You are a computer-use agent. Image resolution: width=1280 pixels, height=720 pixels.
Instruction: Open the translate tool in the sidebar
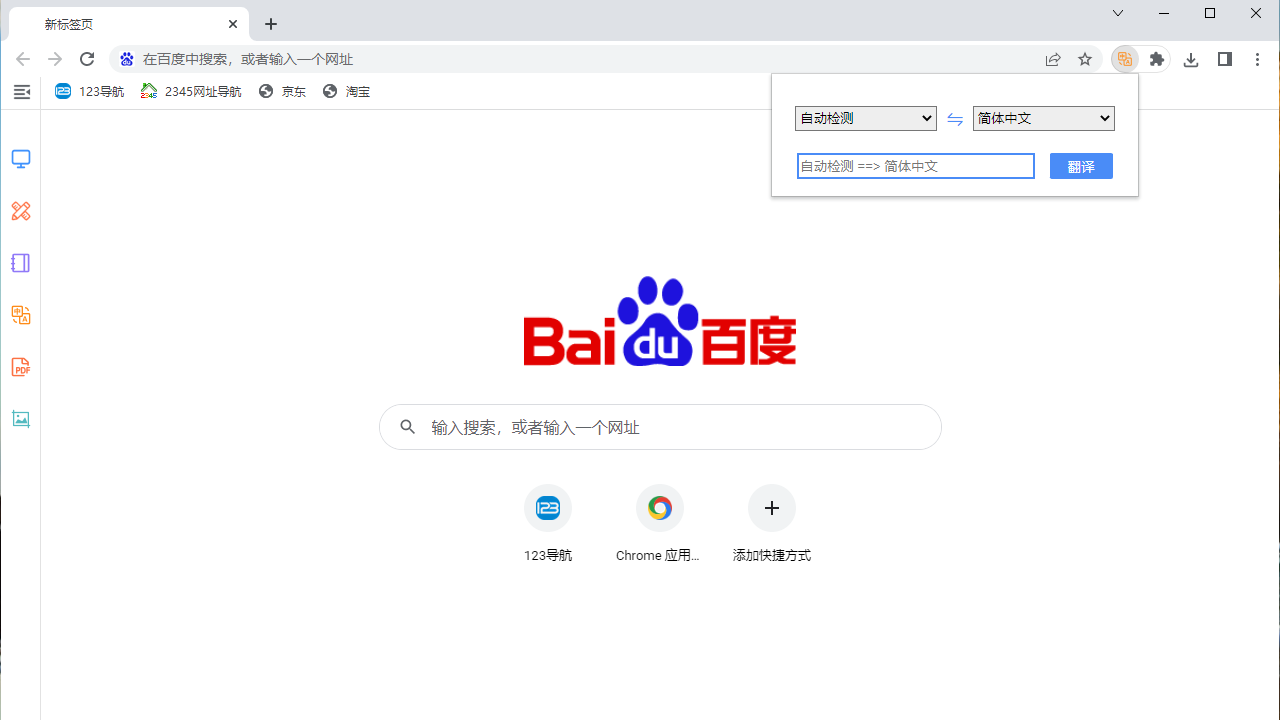click(21, 315)
